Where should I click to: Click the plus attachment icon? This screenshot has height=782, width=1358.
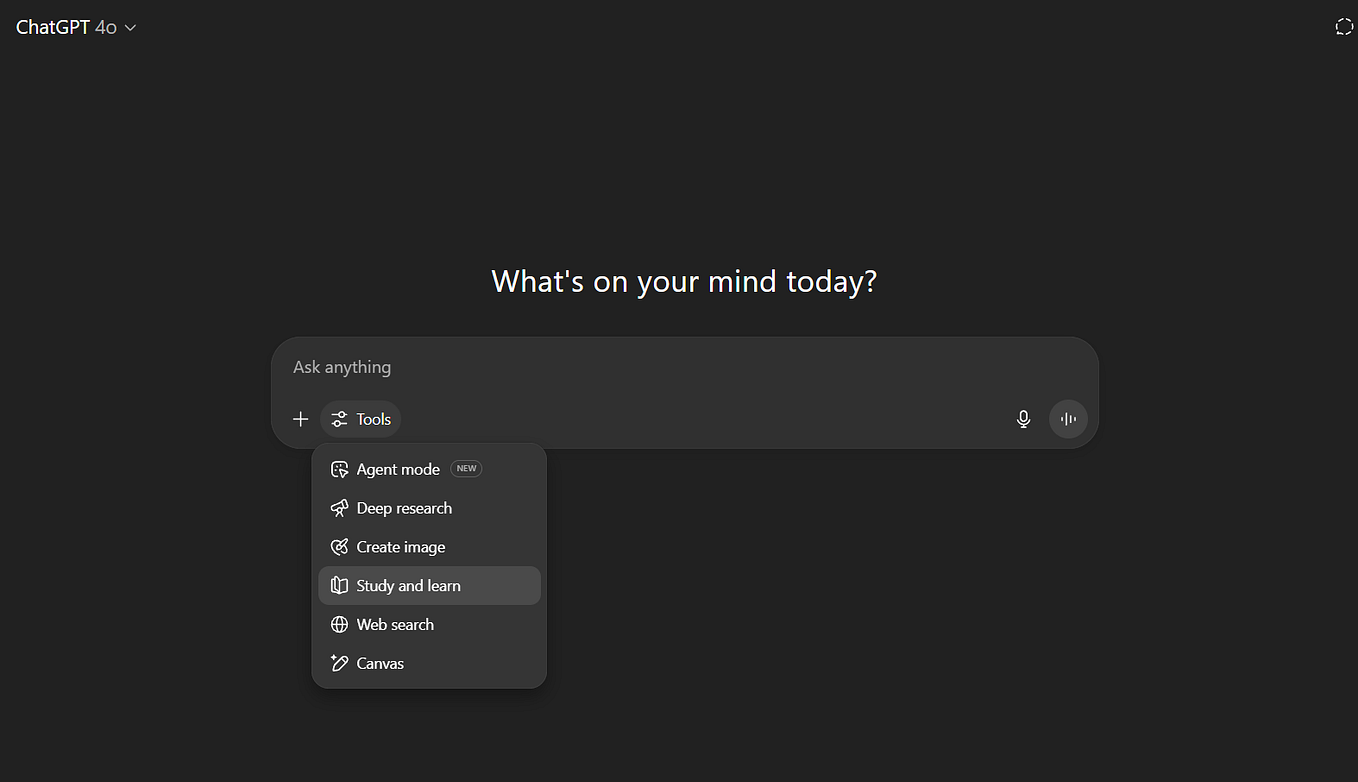coord(300,419)
